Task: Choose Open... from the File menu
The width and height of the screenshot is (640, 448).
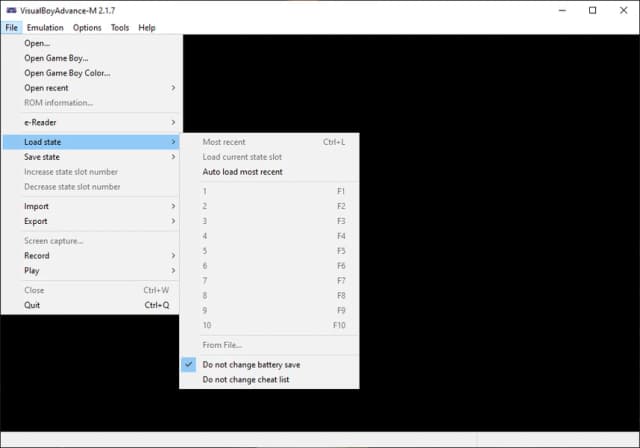Action: click(x=91, y=43)
